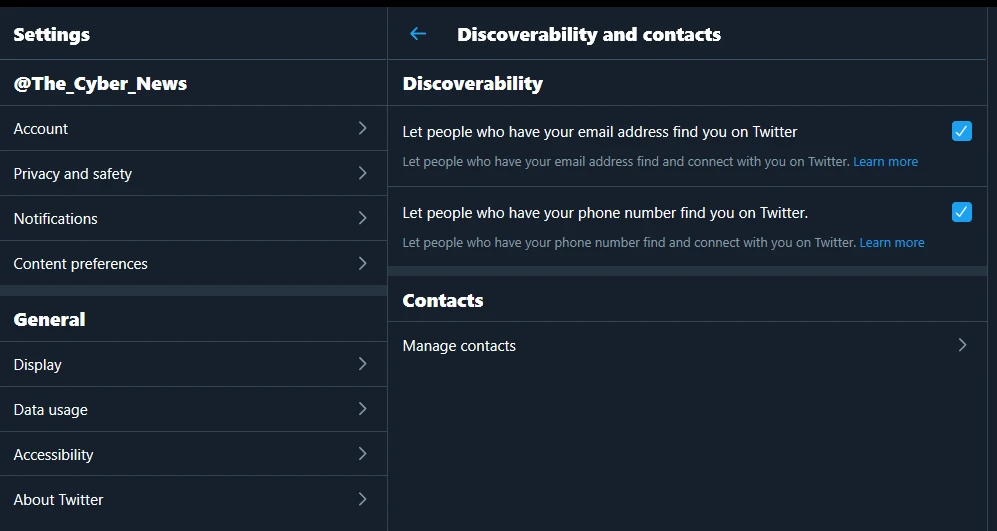Screen dimensions: 997x531
Task: Select the Display settings item
Action: pos(193,364)
